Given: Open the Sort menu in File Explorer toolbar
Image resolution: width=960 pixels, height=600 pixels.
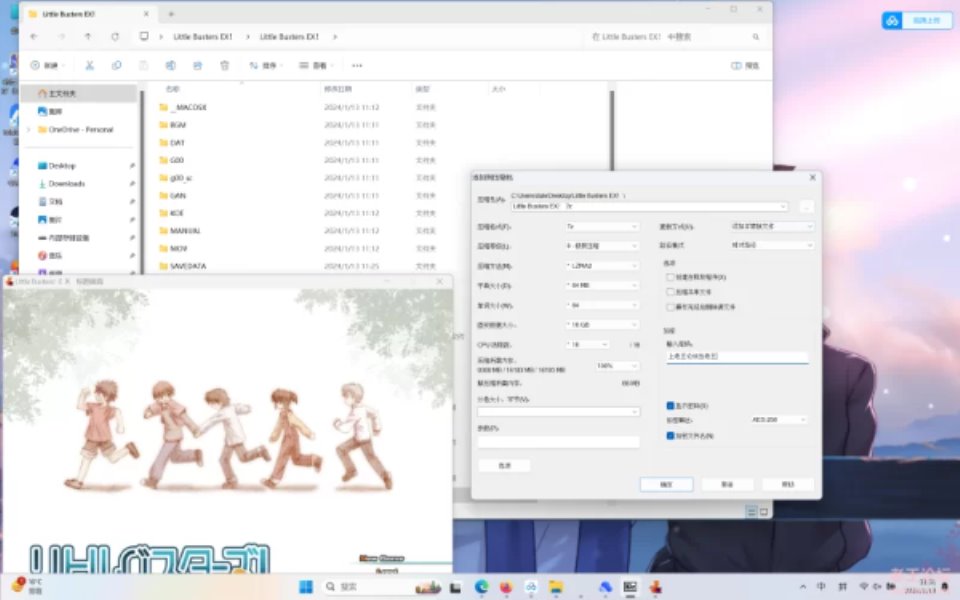Looking at the screenshot, I should [265, 66].
